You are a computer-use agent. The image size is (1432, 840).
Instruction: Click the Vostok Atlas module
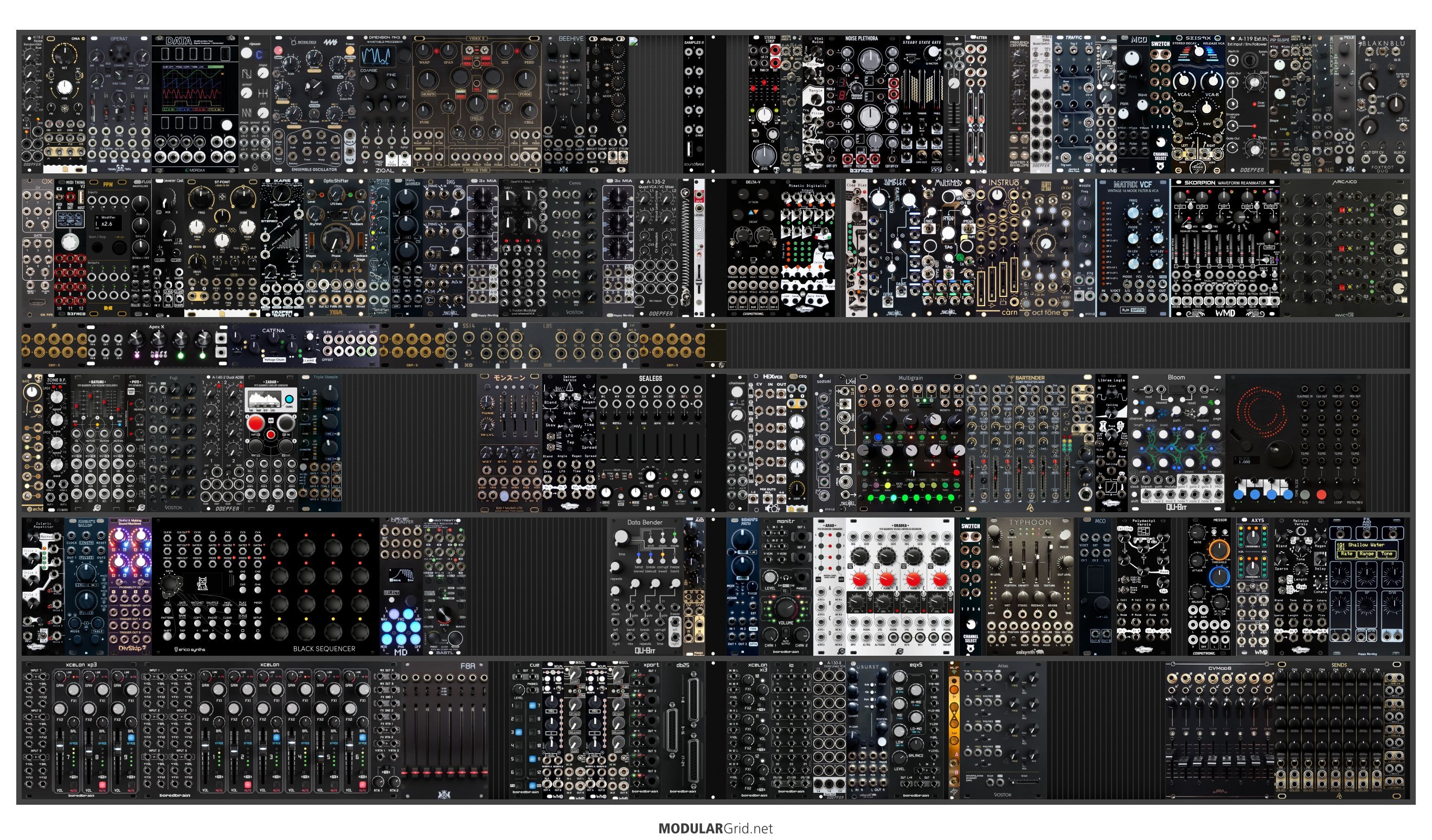(x=1003, y=731)
